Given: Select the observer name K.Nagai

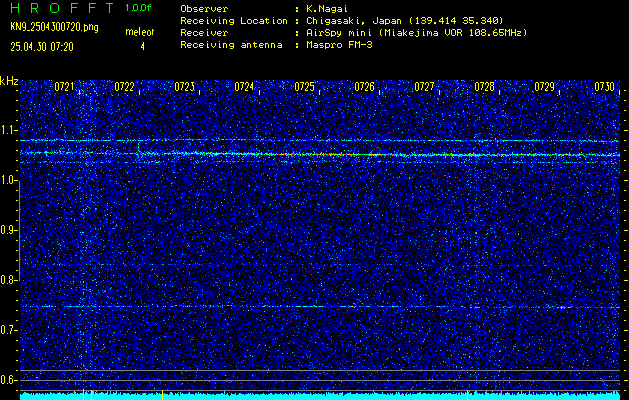Looking at the screenshot, I should (325, 9).
